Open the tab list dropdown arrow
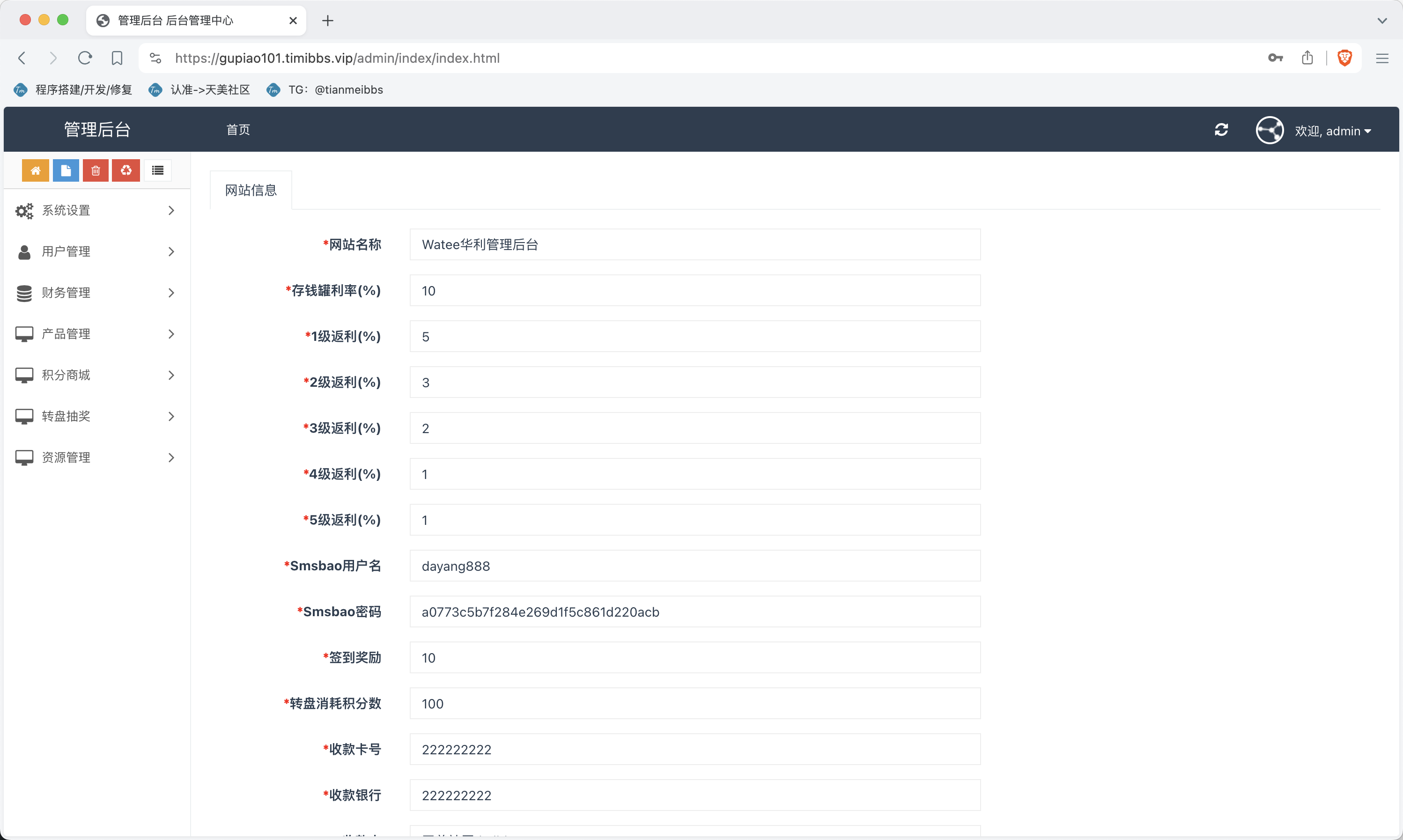The width and height of the screenshot is (1403, 840). (1382, 21)
